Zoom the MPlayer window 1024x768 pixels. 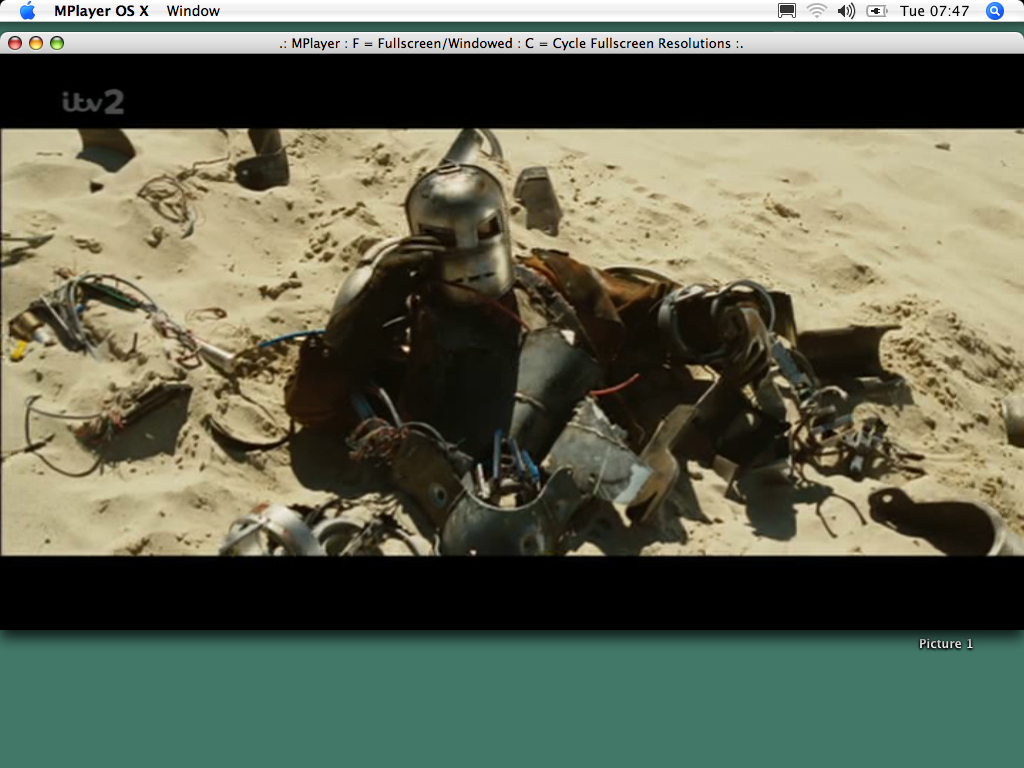(x=57, y=43)
